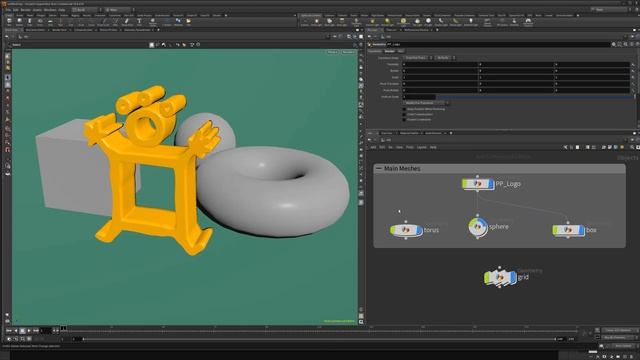640x360 pixels.
Task: Enable Child Compensation checkbox
Action: tap(404, 114)
